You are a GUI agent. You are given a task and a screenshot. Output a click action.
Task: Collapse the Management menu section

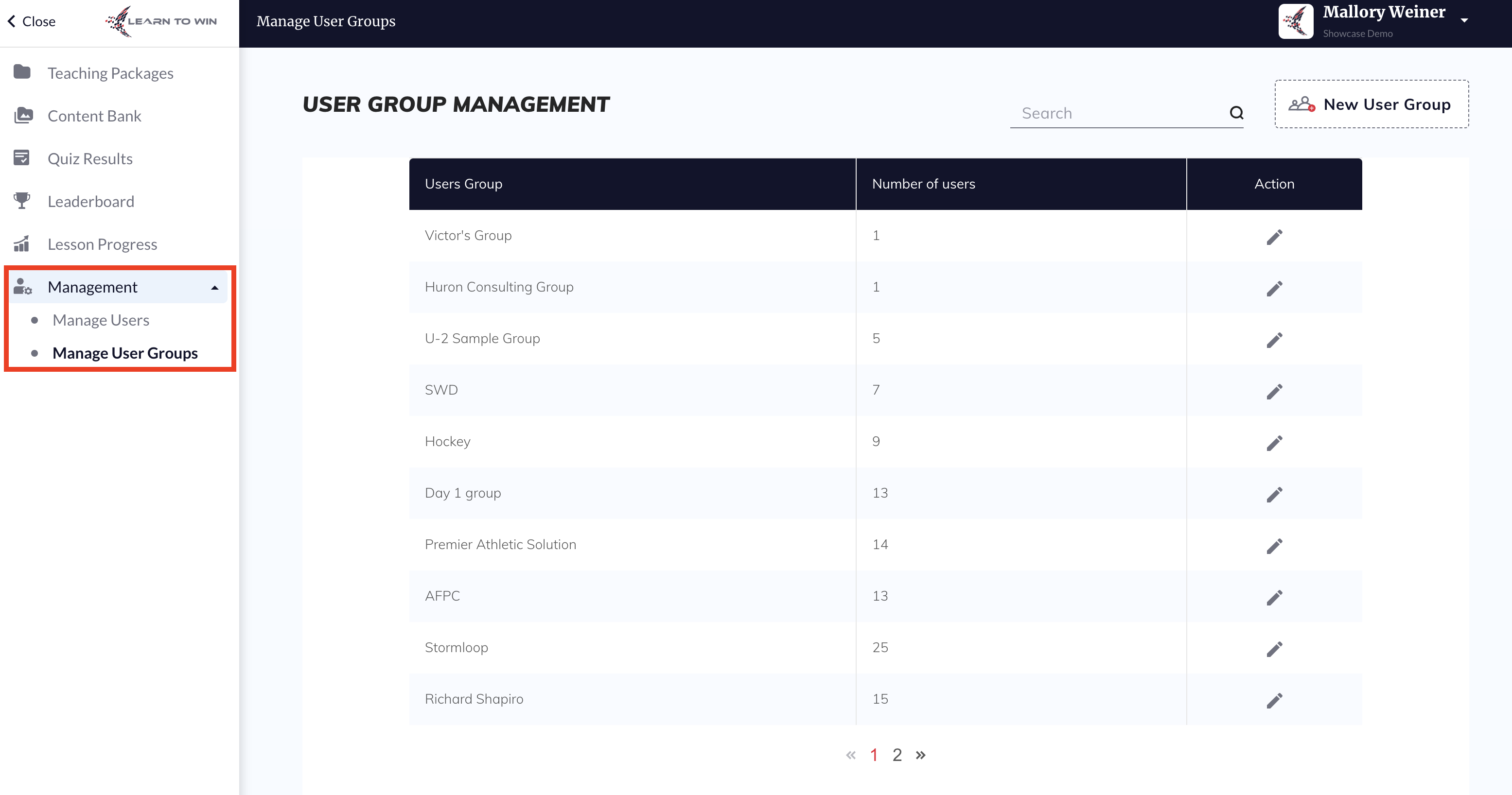pos(215,288)
